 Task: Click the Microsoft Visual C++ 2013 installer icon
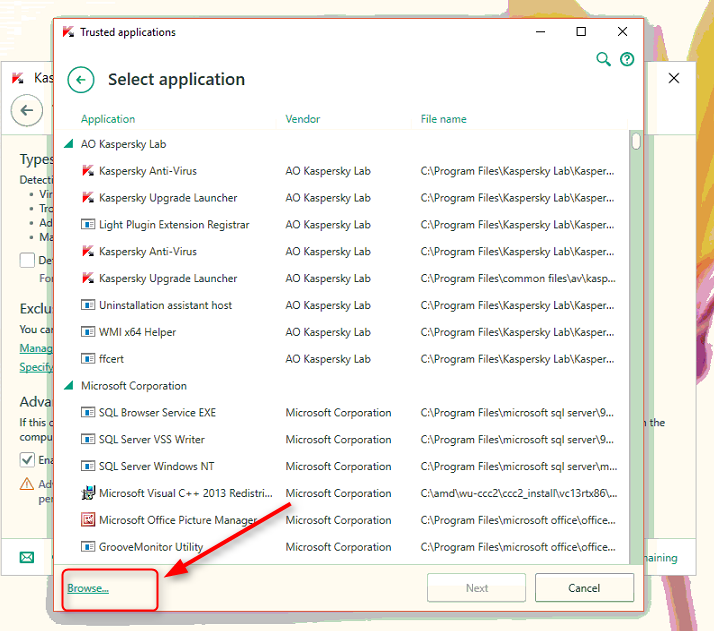coord(88,493)
